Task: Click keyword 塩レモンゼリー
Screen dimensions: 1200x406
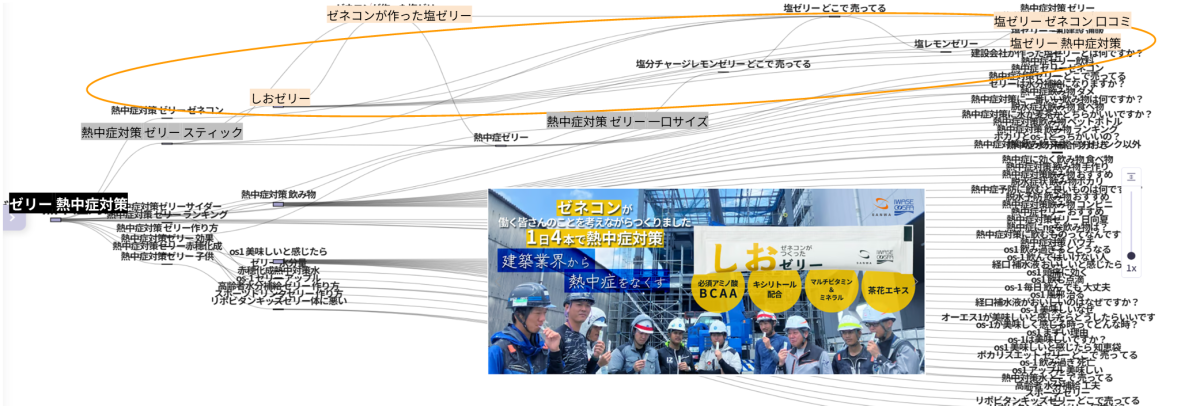Action: coord(946,44)
